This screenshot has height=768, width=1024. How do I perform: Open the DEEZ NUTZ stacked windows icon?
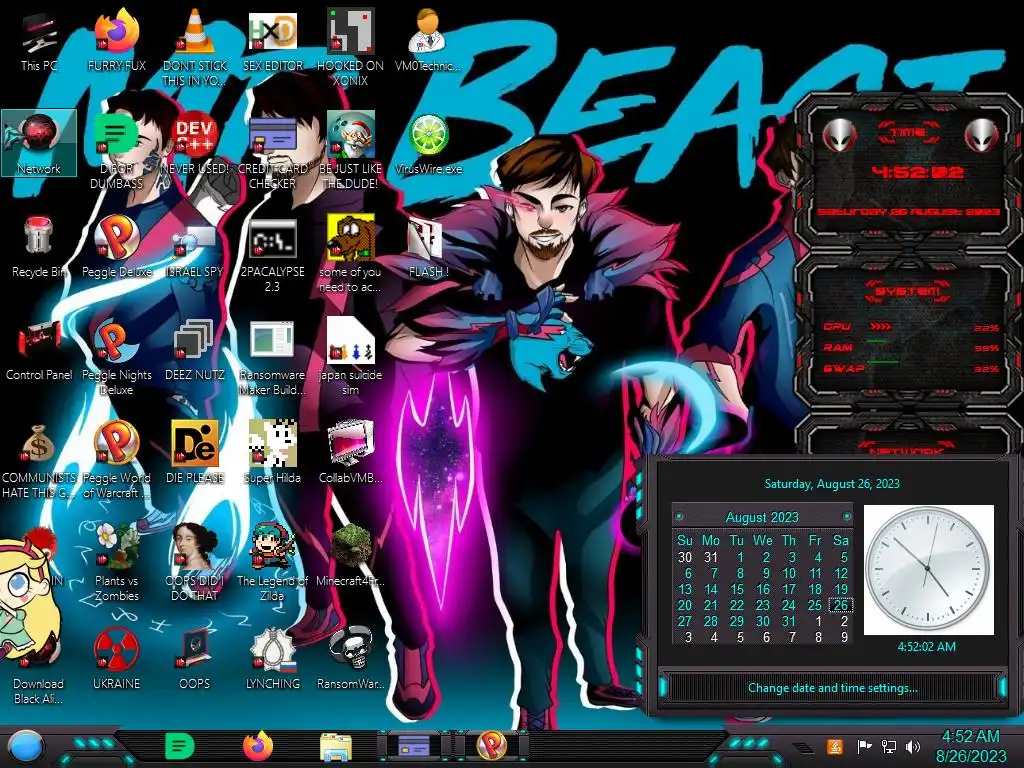tap(195, 350)
